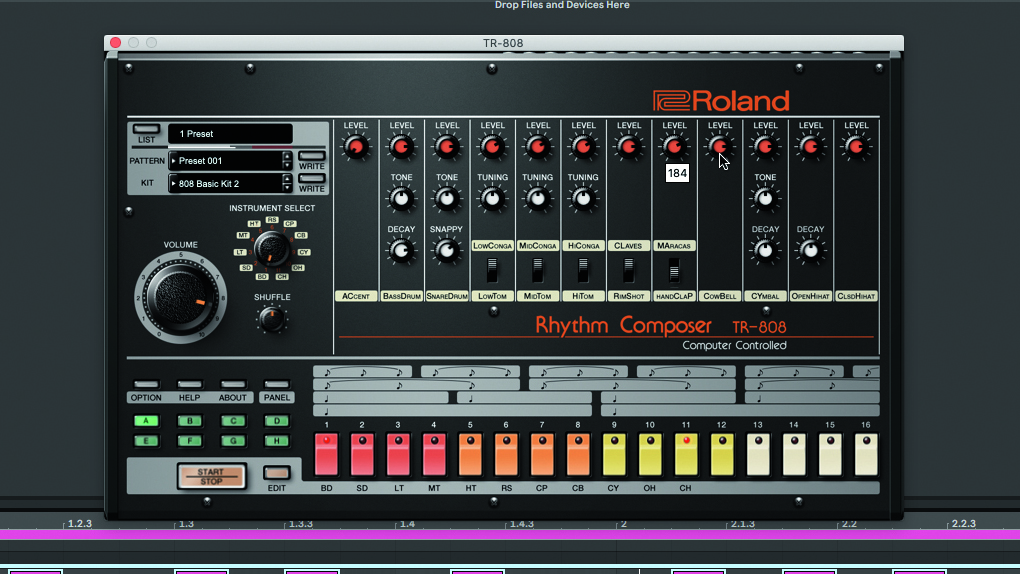Click the HiTom LEVEL knob
Viewport: 1020px width, 574px height.
(x=583, y=146)
